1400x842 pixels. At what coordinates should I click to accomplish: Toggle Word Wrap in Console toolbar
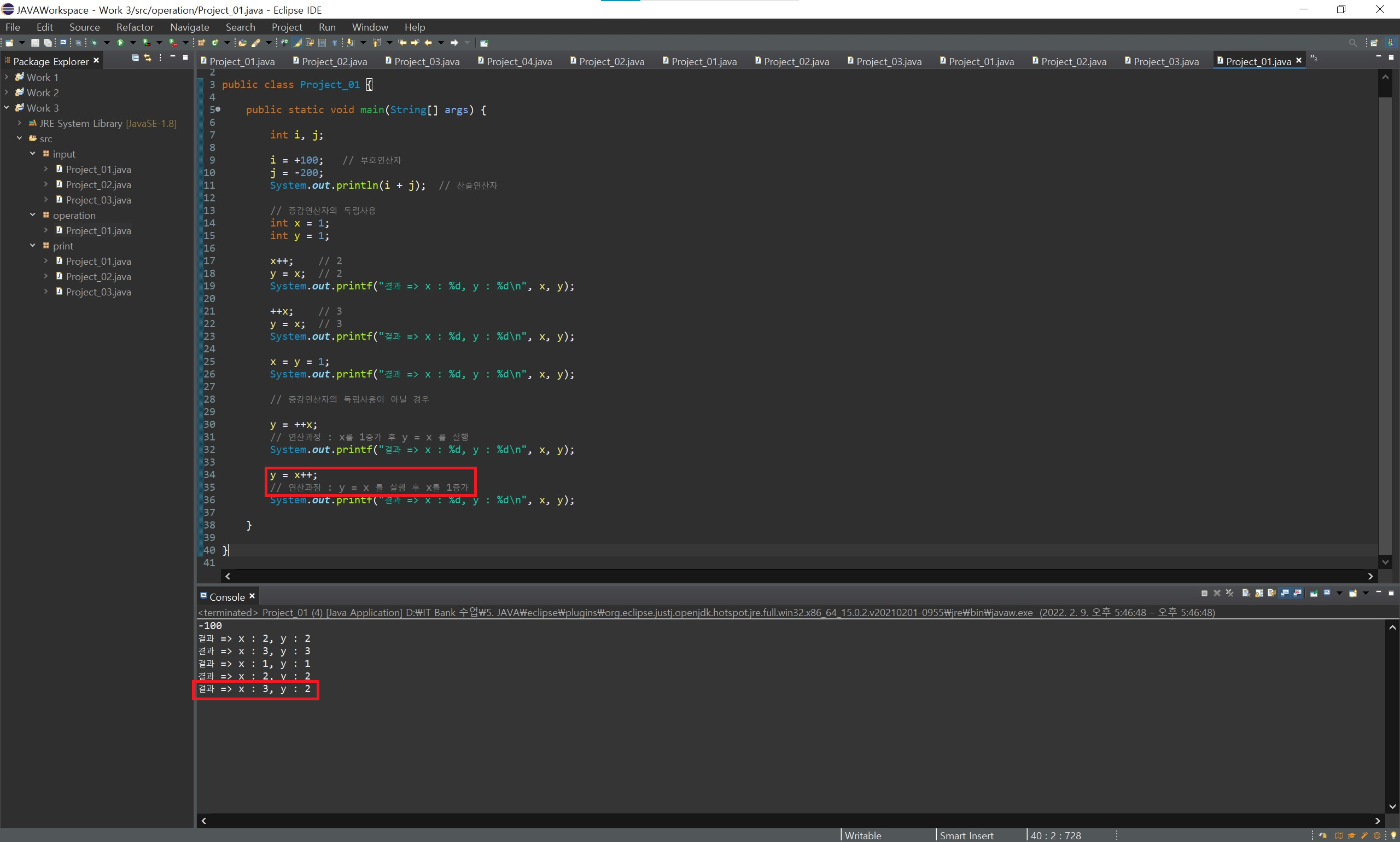(1271, 593)
